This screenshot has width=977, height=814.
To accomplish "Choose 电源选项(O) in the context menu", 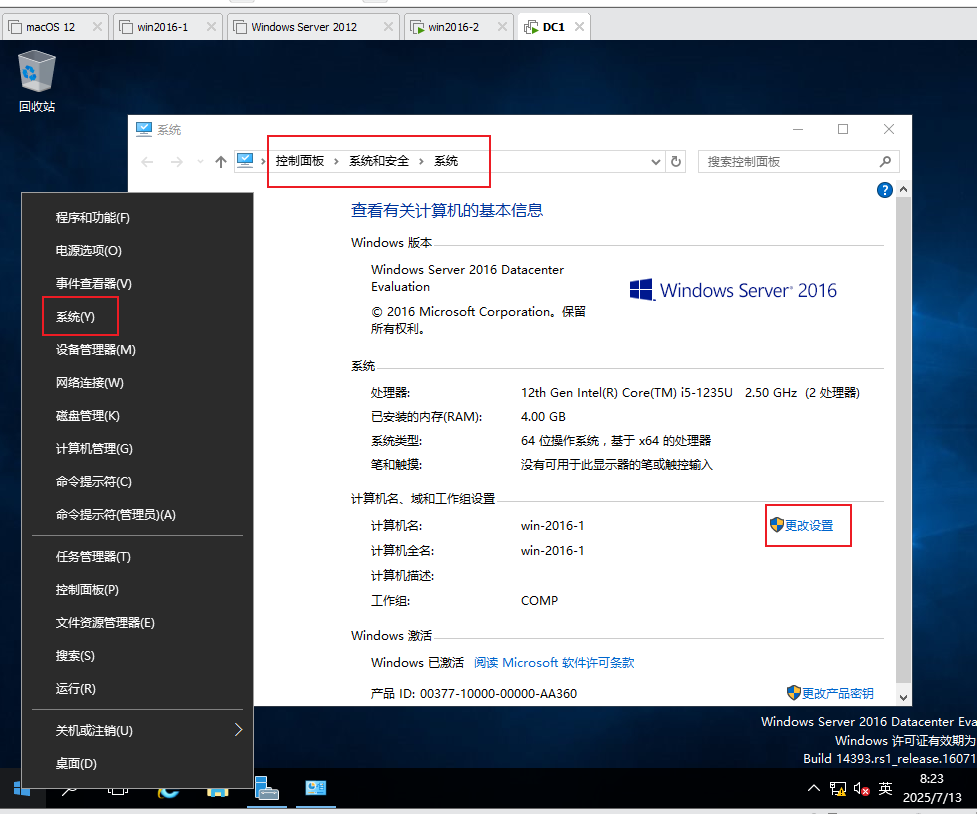I will coord(137,251).
